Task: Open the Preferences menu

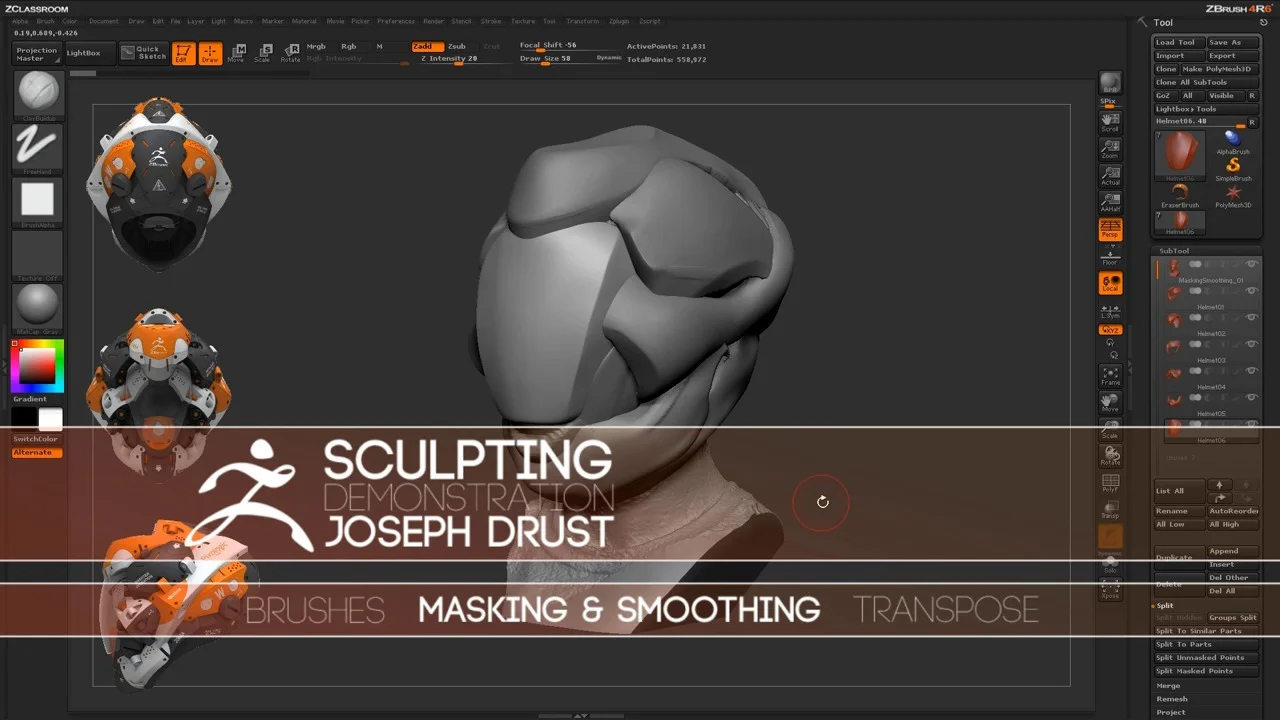Action: coord(396,21)
